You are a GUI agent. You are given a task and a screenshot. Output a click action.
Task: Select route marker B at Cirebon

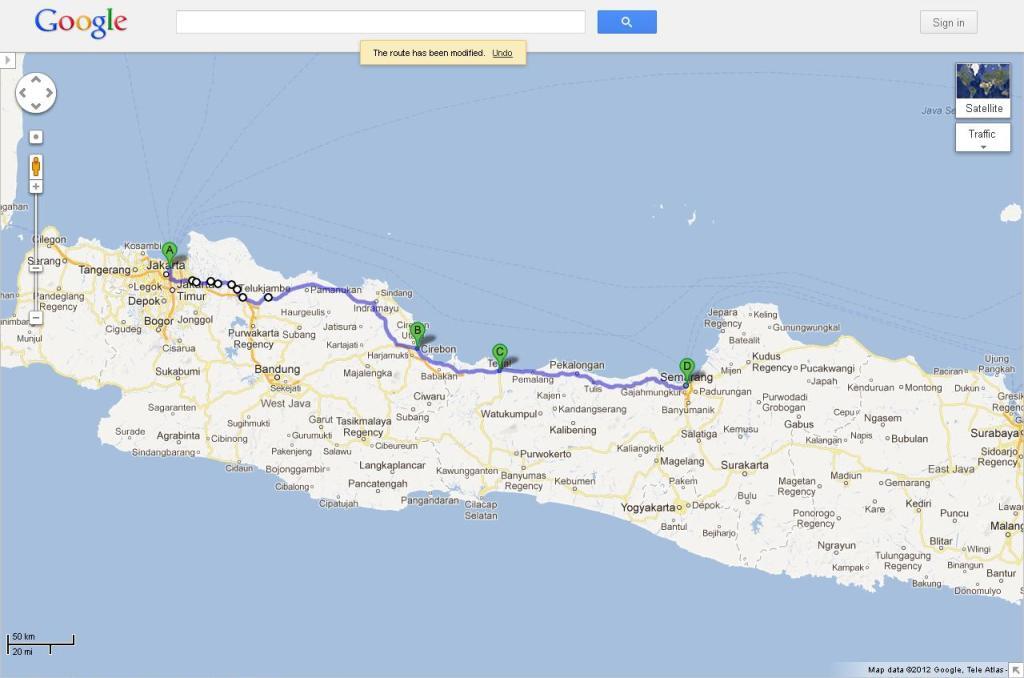417,333
